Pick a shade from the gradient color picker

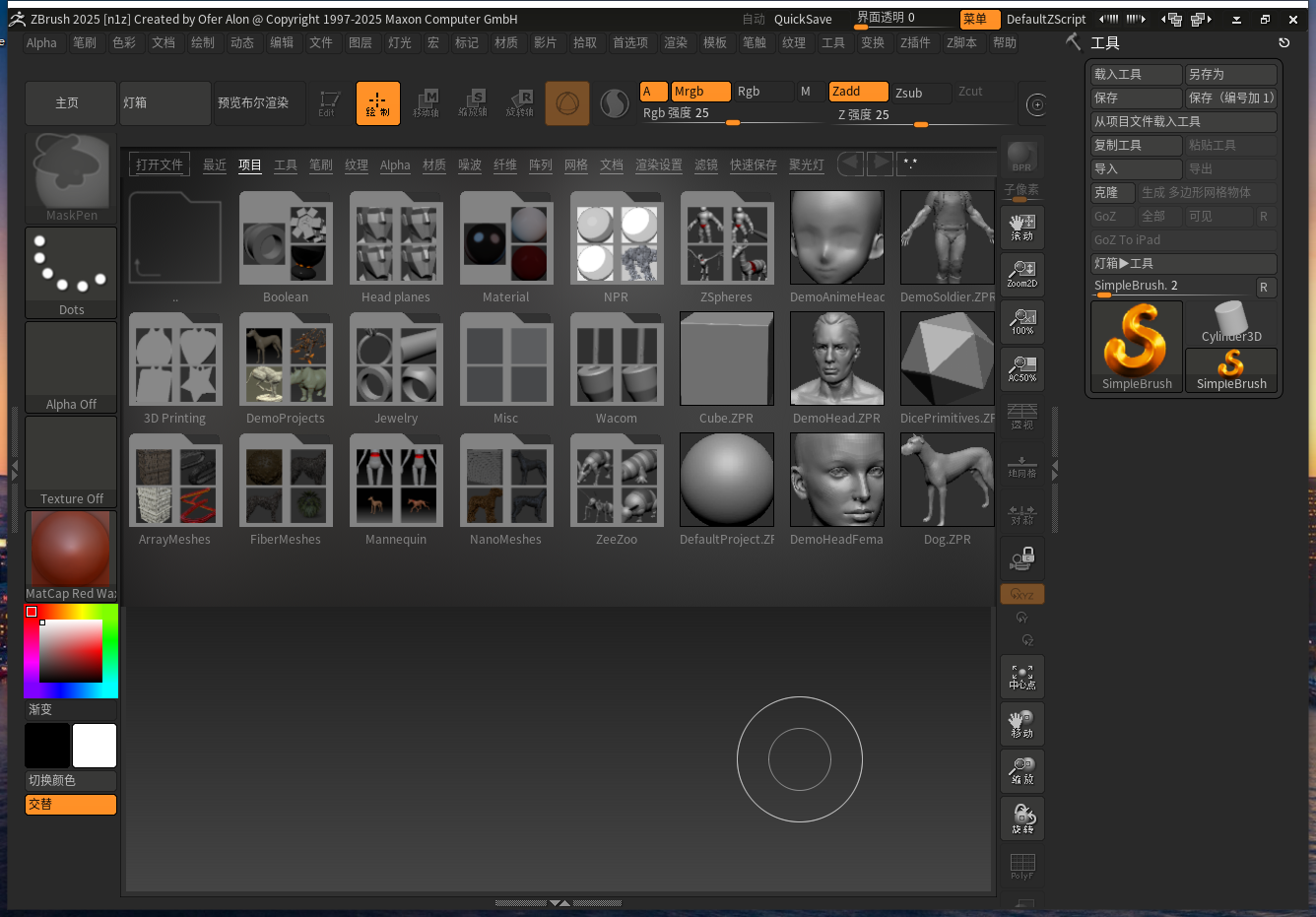tap(71, 650)
